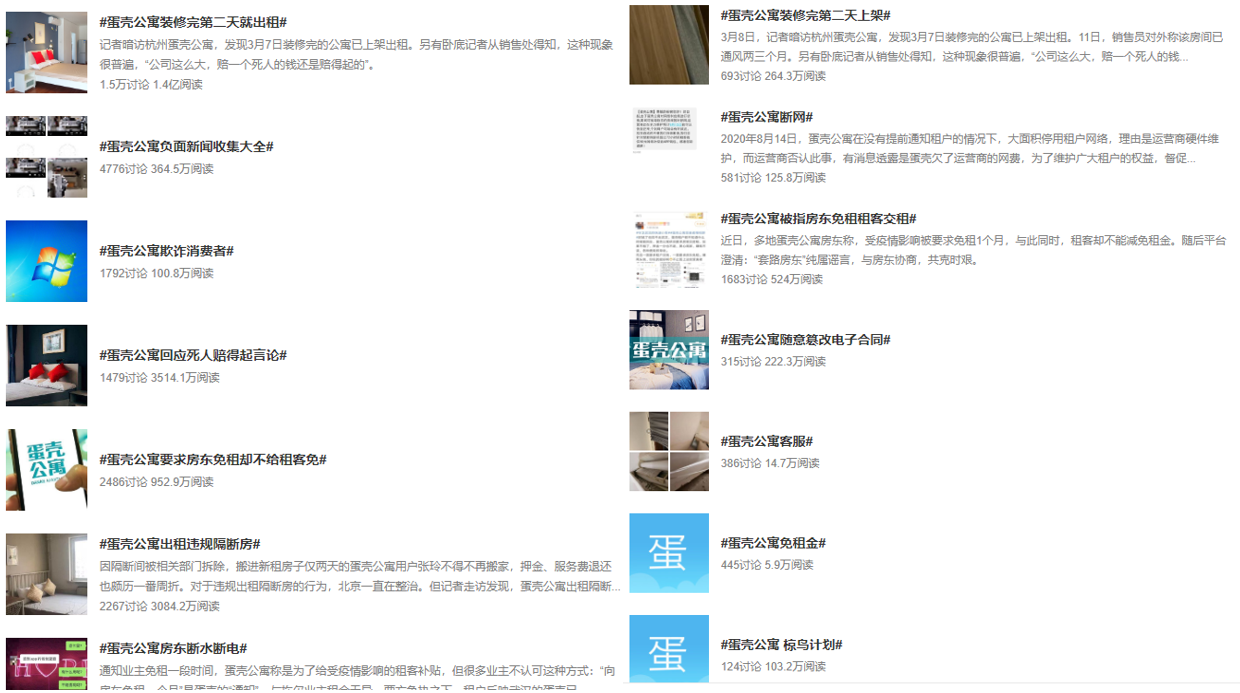Open topic #蛋壳公寓免租金#
Viewport: 1240px width, 693px height.
(773, 543)
